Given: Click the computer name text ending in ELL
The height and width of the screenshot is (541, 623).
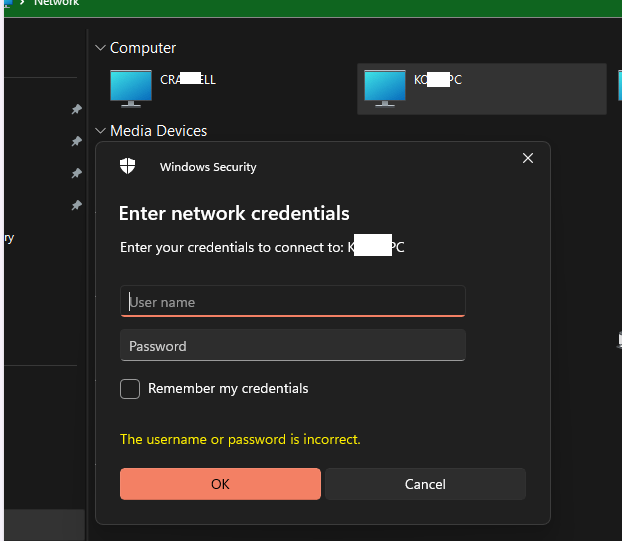Looking at the screenshot, I should point(188,79).
